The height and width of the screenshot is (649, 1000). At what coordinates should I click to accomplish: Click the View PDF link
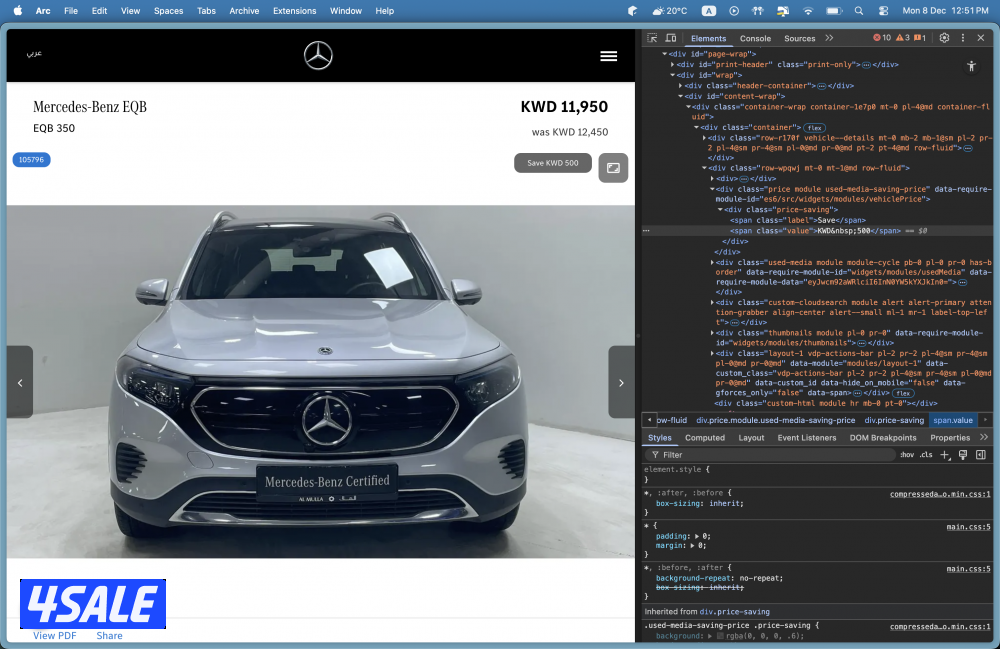point(54,636)
